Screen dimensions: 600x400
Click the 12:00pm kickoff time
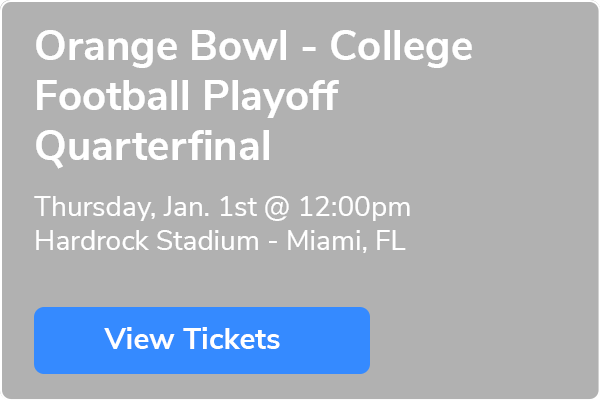pyautogui.click(x=355, y=207)
